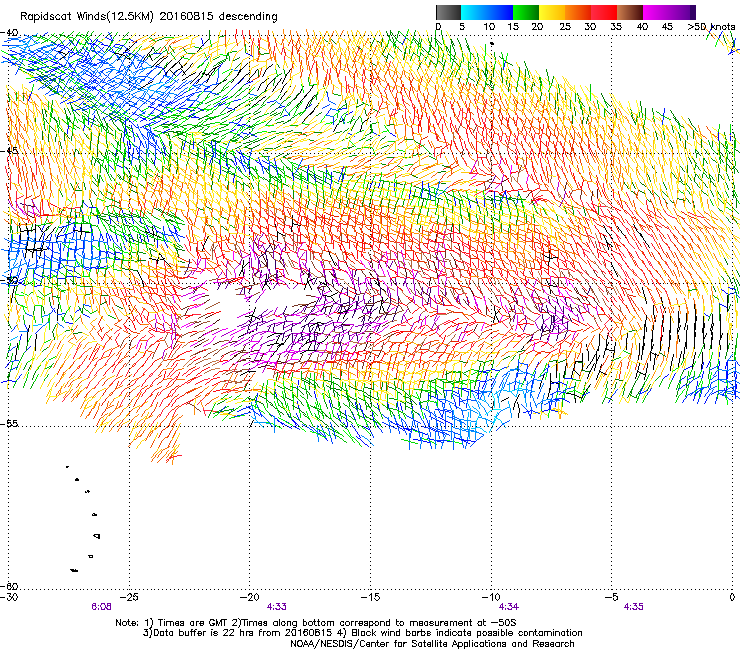Image resolution: width=740 pixels, height=650 pixels.
Task: Click the swath time label '4:34'
Action: point(508,607)
